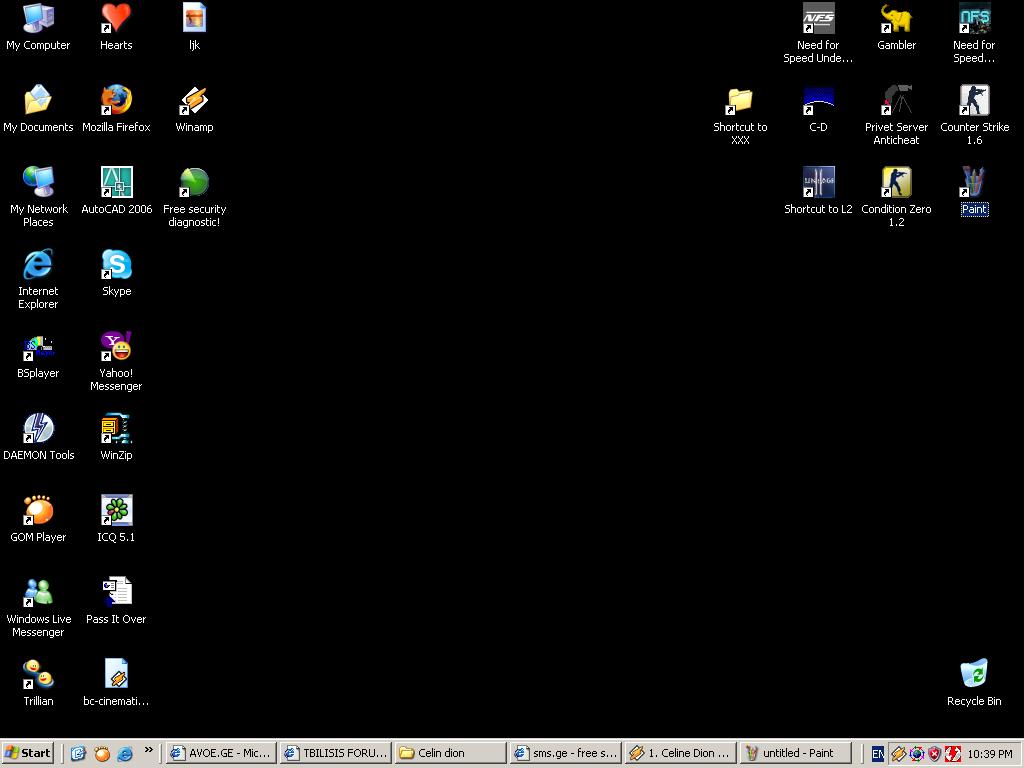Select the Paint shortcut on desktop
The image size is (1024, 768).
tap(974, 183)
